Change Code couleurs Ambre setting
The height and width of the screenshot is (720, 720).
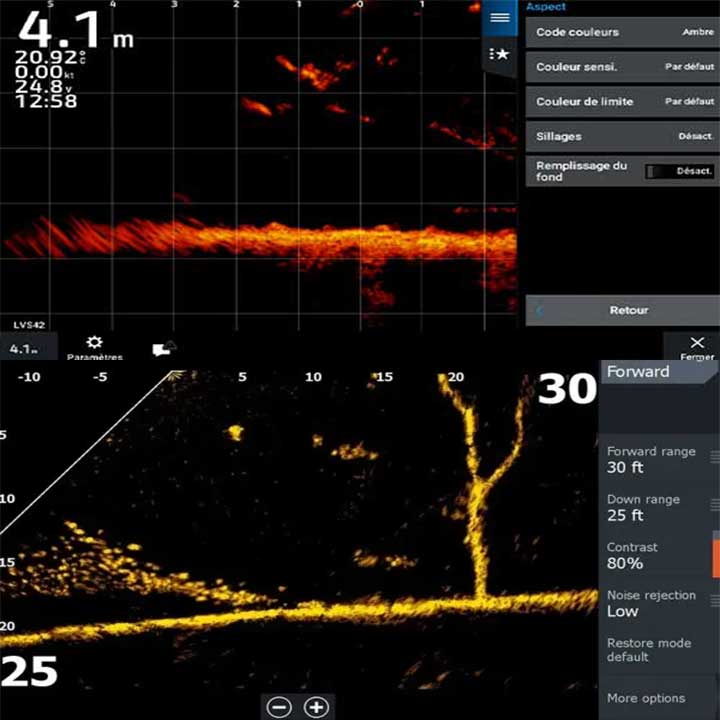tap(622, 32)
